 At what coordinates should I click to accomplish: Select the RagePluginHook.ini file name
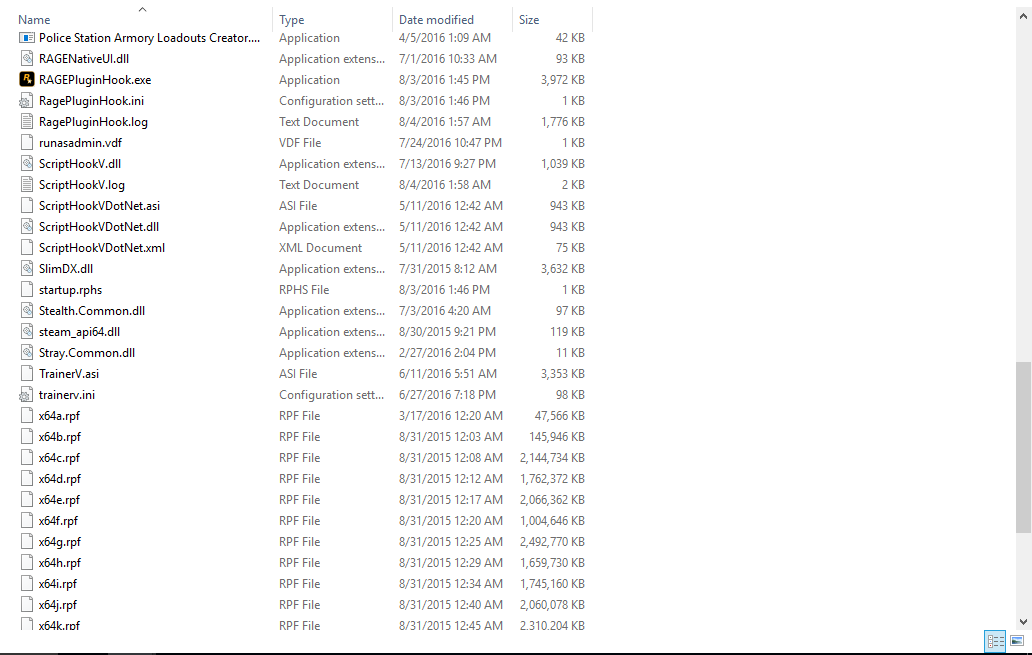pyautogui.click(x=91, y=101)
